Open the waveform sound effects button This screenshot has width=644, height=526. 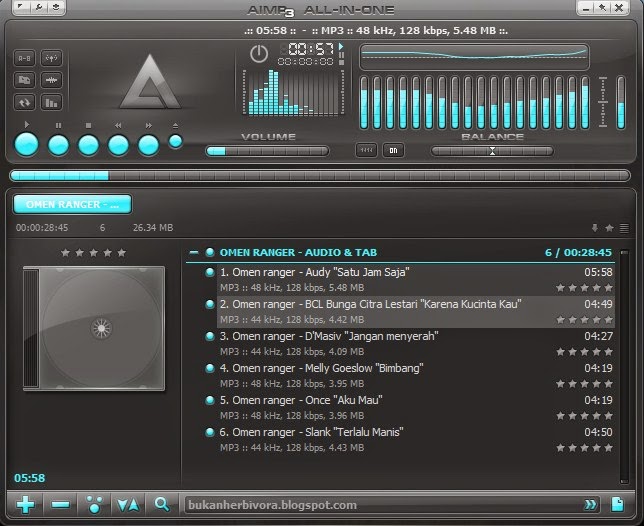[51, 80]
